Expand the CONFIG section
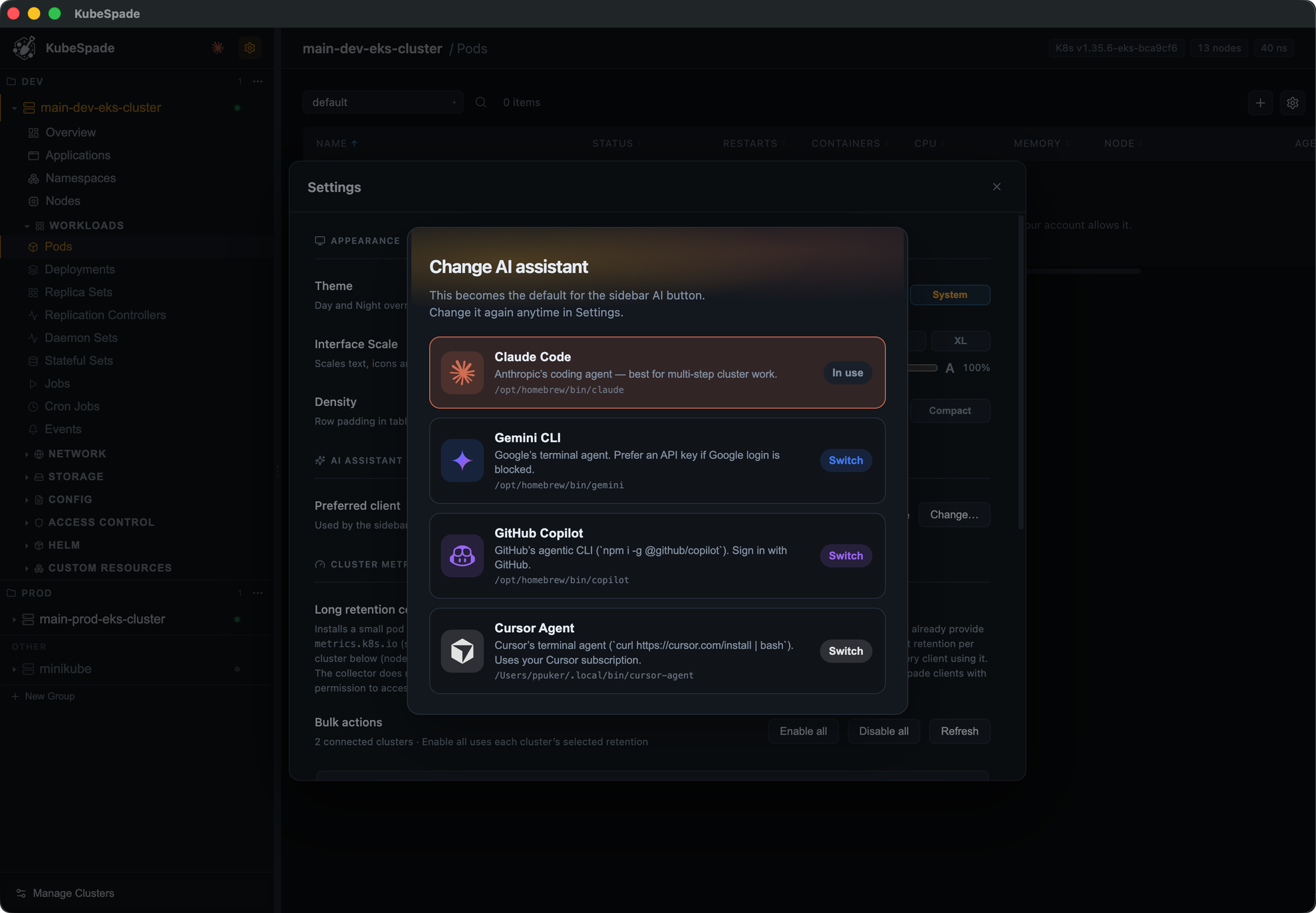This screenshot has height=913, width=1316. [x=27, y=500]
